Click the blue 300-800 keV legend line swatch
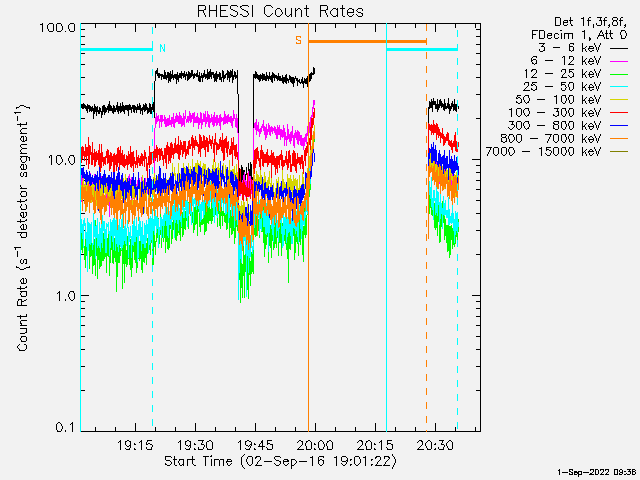Viewport: 640px width, 480px height. [x=619, y=126]
